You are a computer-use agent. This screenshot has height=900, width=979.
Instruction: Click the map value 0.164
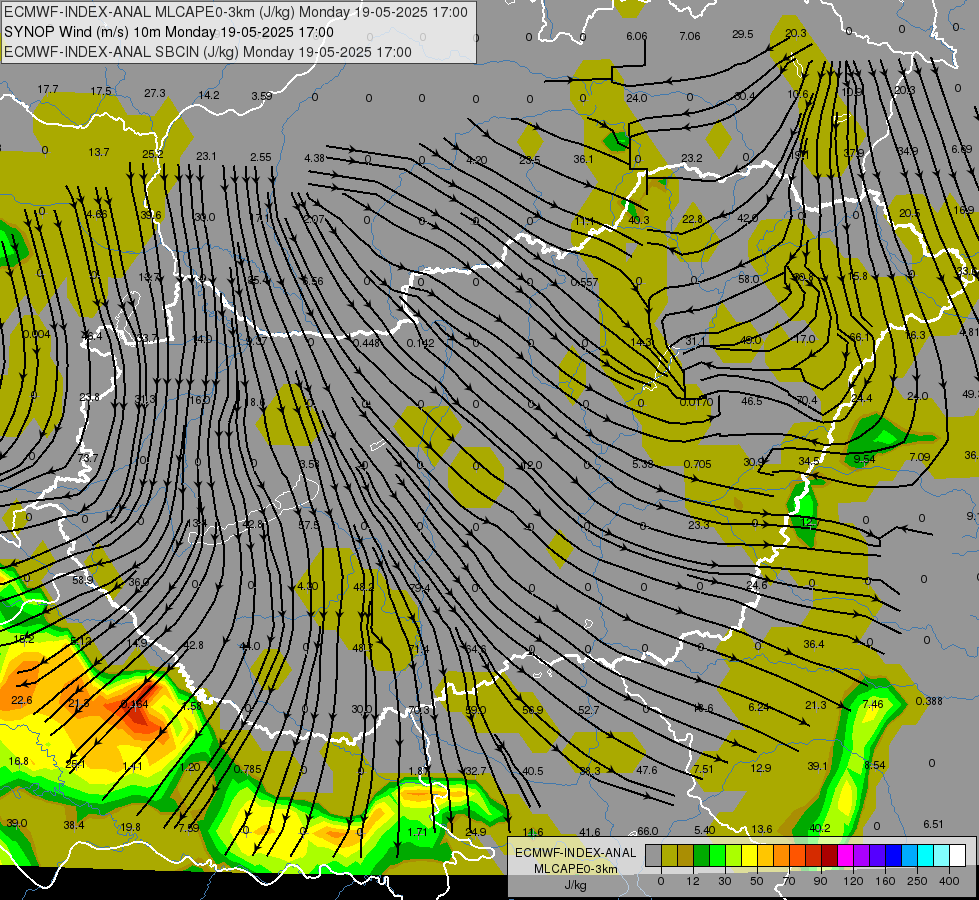[134, 705]
